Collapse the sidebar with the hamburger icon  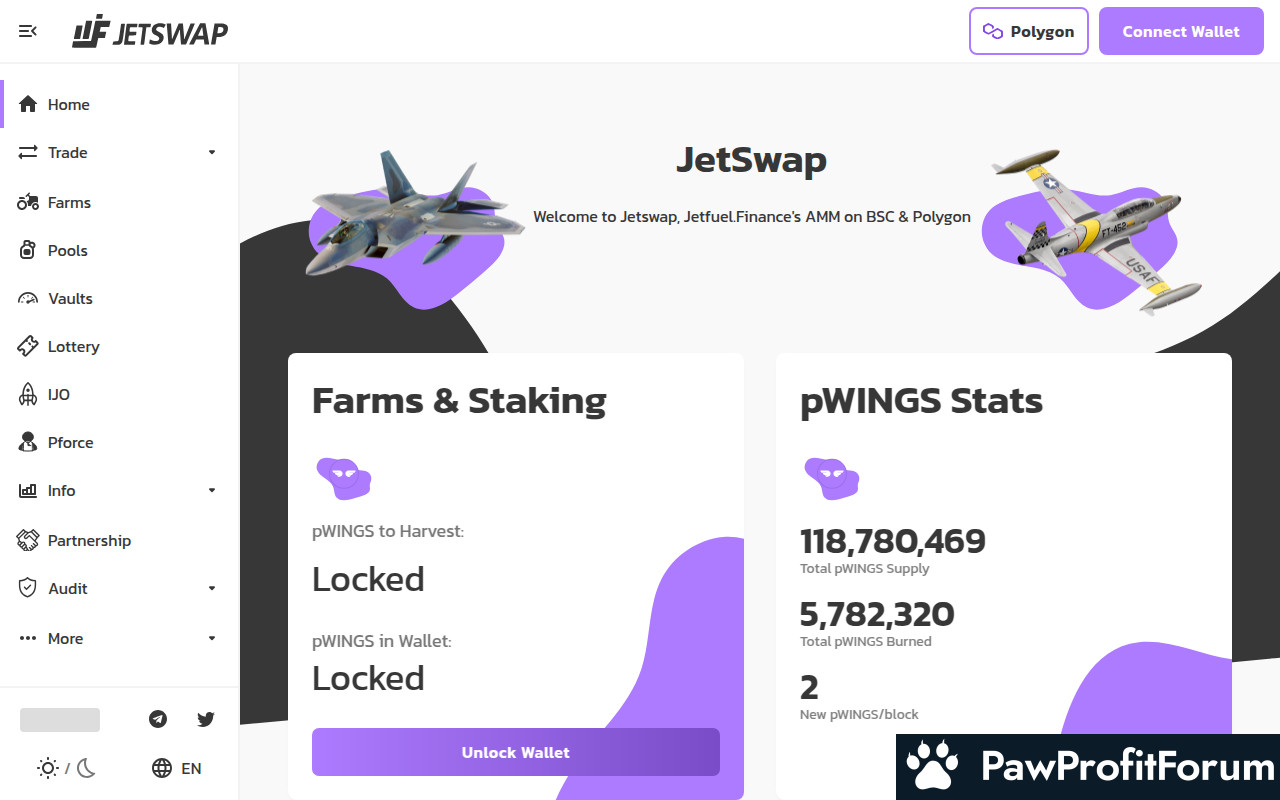(x=28, y=31)
